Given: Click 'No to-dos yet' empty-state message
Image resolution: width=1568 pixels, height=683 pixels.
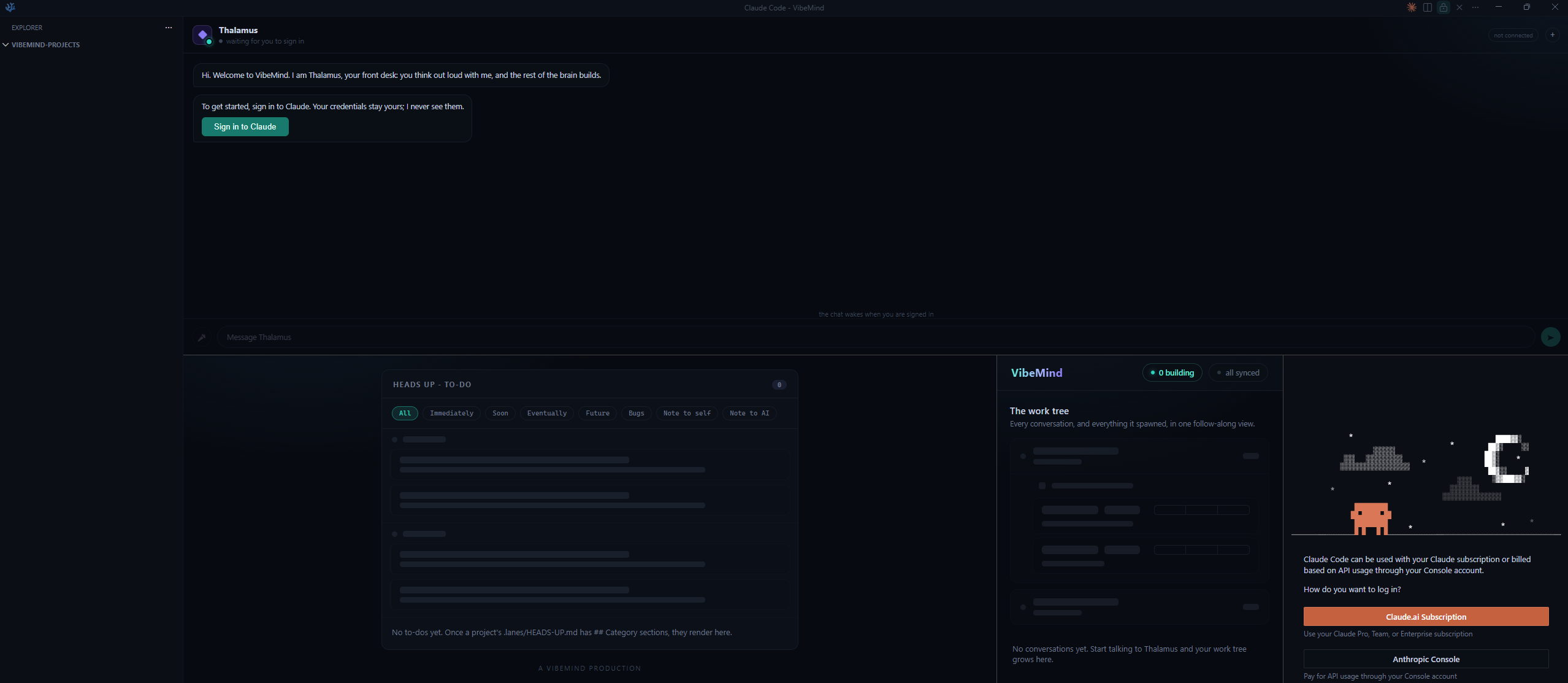Looking at the screenshot, I should pos(562,632).
